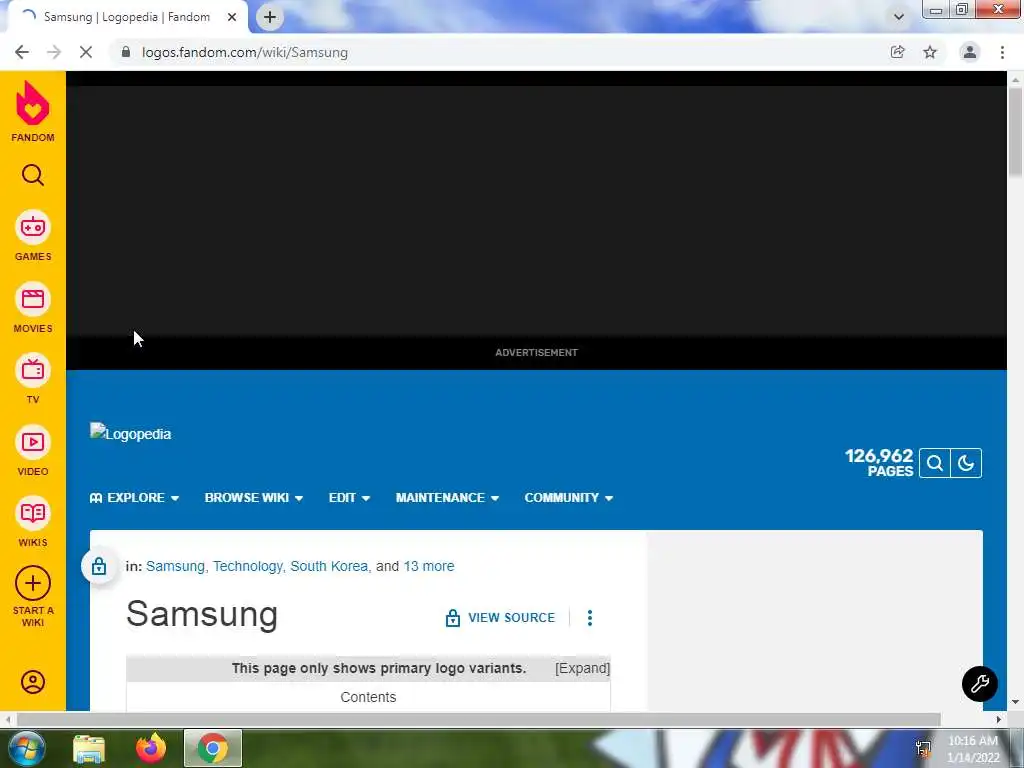Open the user profile icon in sidebar

tap(33, 682)
